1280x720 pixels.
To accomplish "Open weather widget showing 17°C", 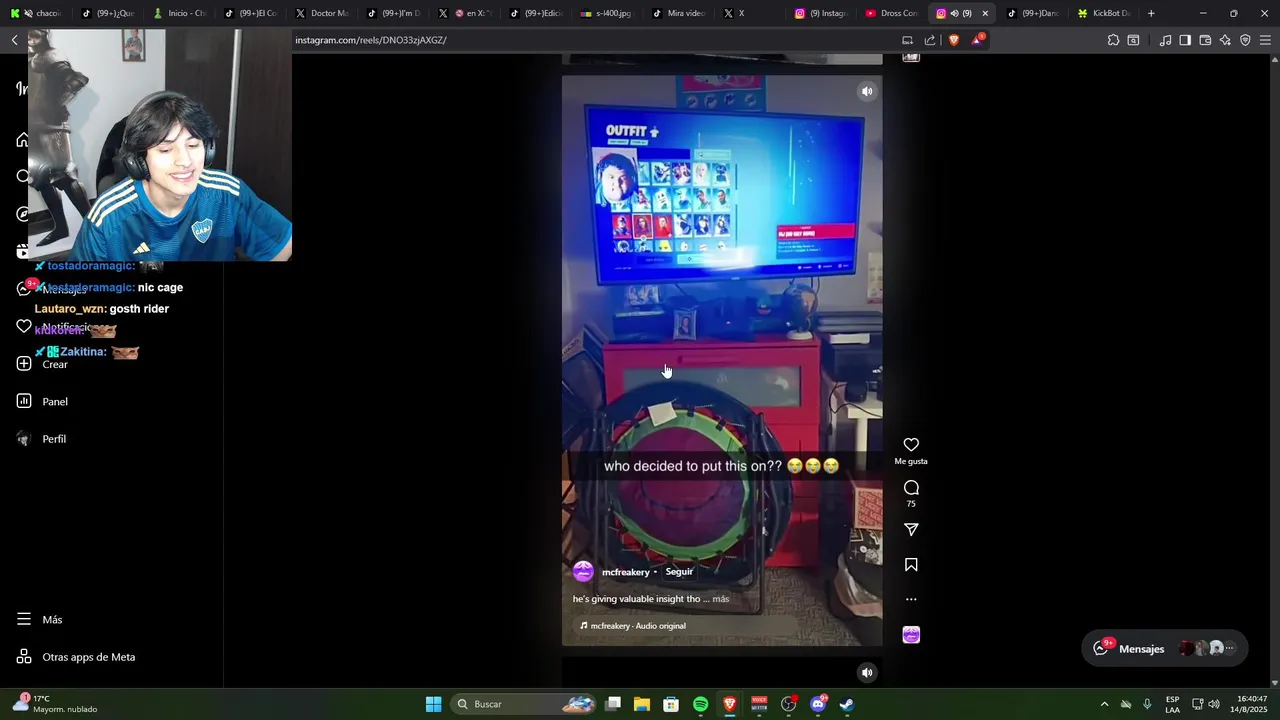I will point(55,704).
